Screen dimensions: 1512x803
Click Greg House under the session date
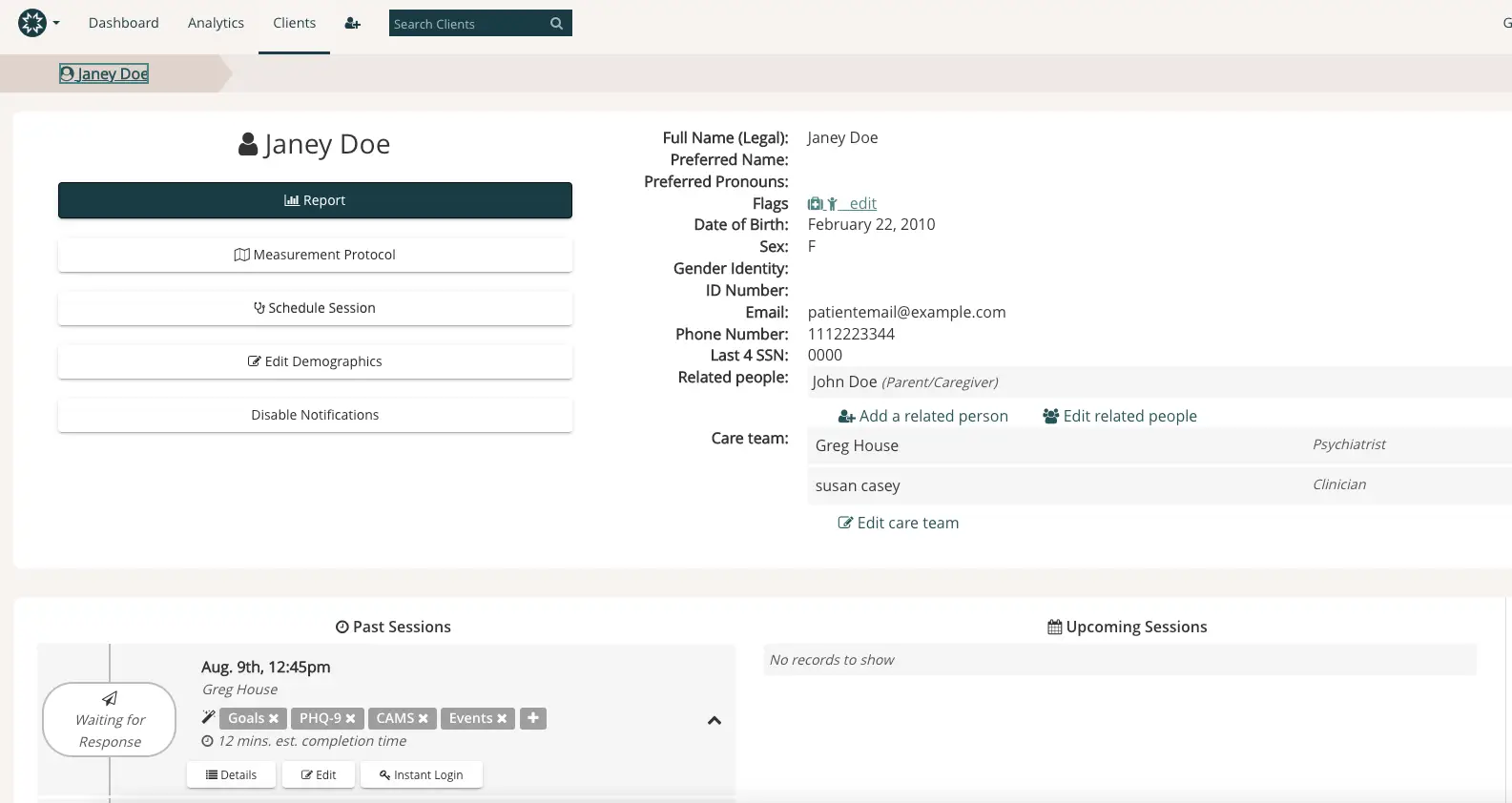tap(239, 690)
